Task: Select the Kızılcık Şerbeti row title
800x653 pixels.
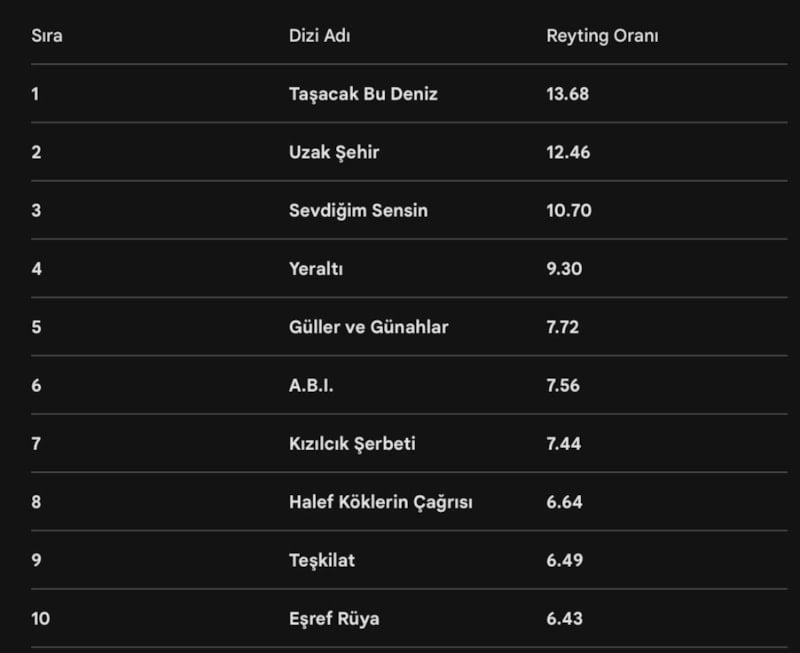Action: 352,443
